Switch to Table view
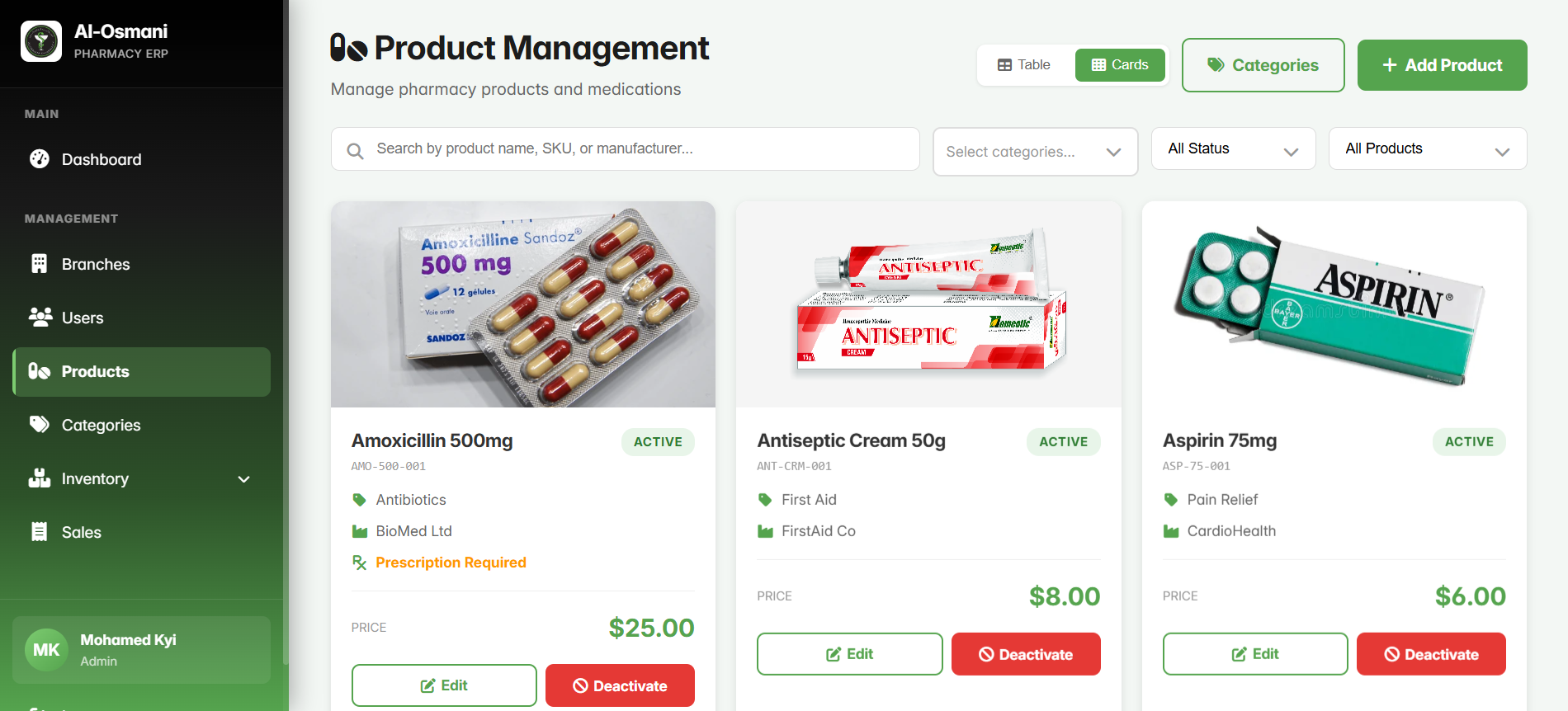 pos(1024,65)
